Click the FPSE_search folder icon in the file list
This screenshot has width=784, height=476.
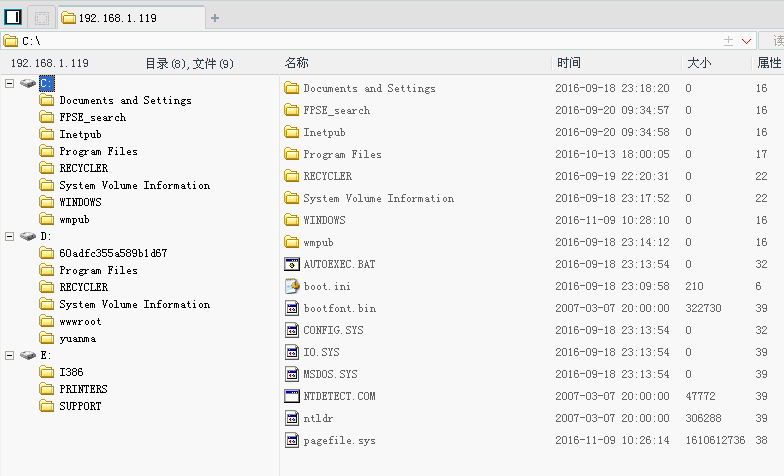[x=292, y=110]
